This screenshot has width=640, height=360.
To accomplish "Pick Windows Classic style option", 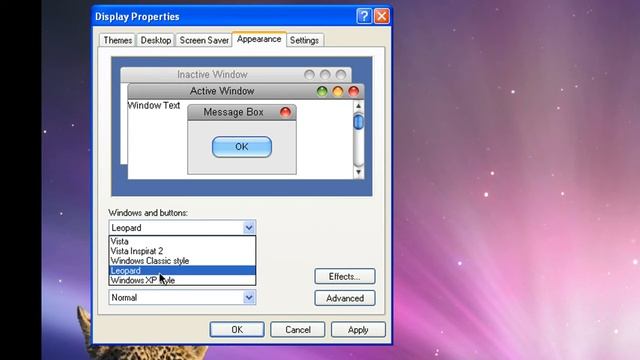I will click(182, 261).
